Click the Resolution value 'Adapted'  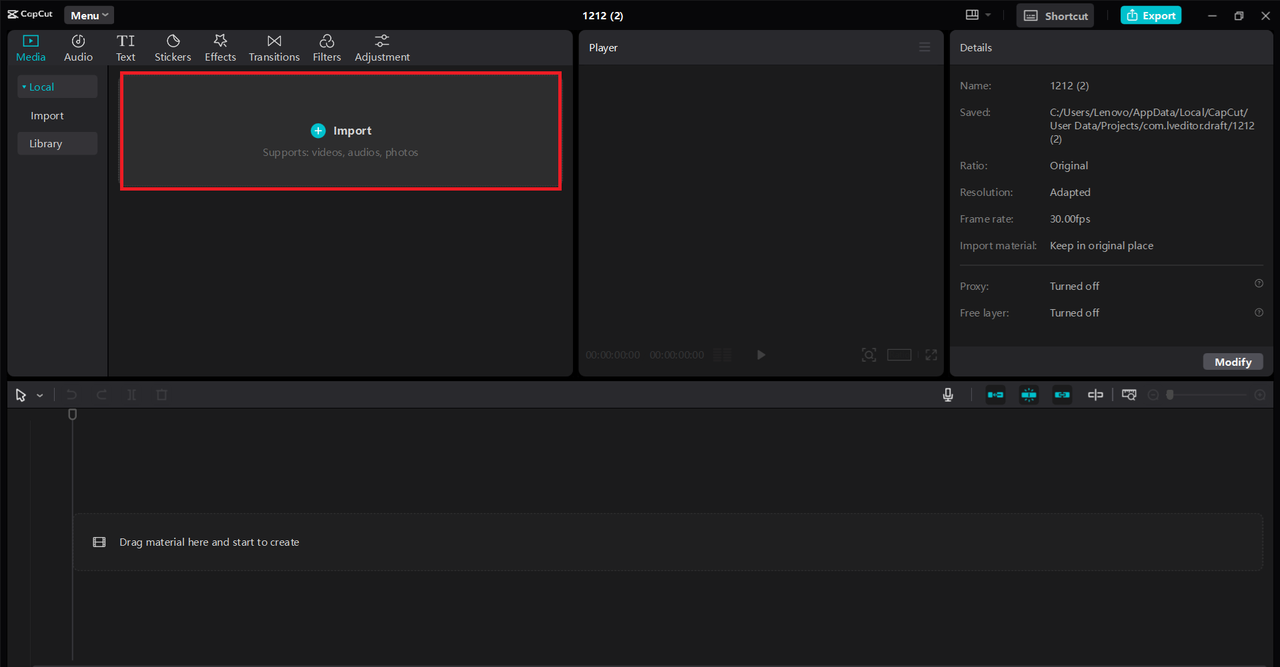(x=1070, y=192)
